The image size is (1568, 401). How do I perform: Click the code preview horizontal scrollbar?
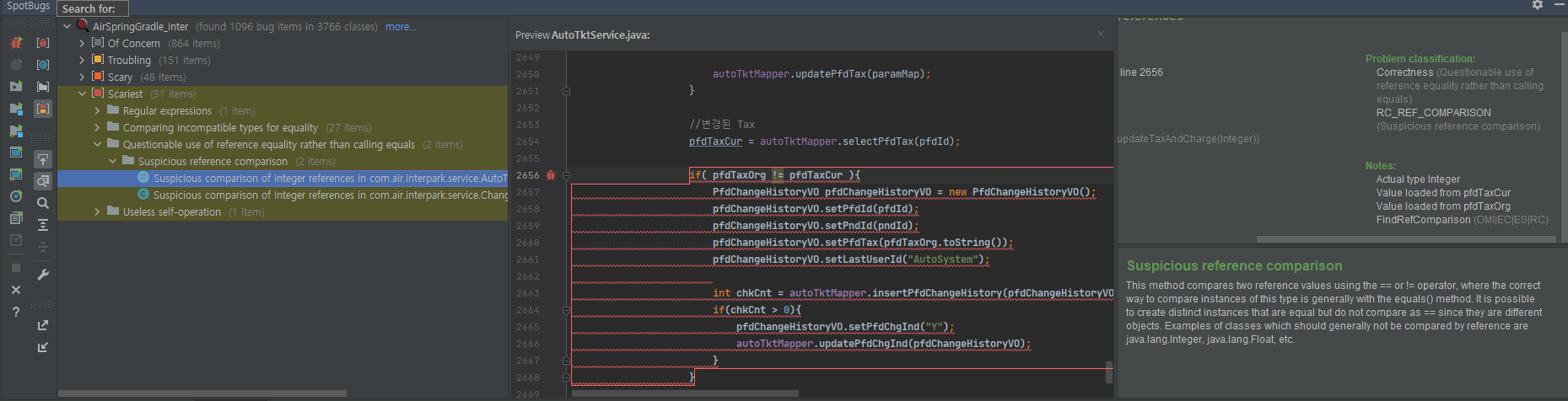[684, 393]
